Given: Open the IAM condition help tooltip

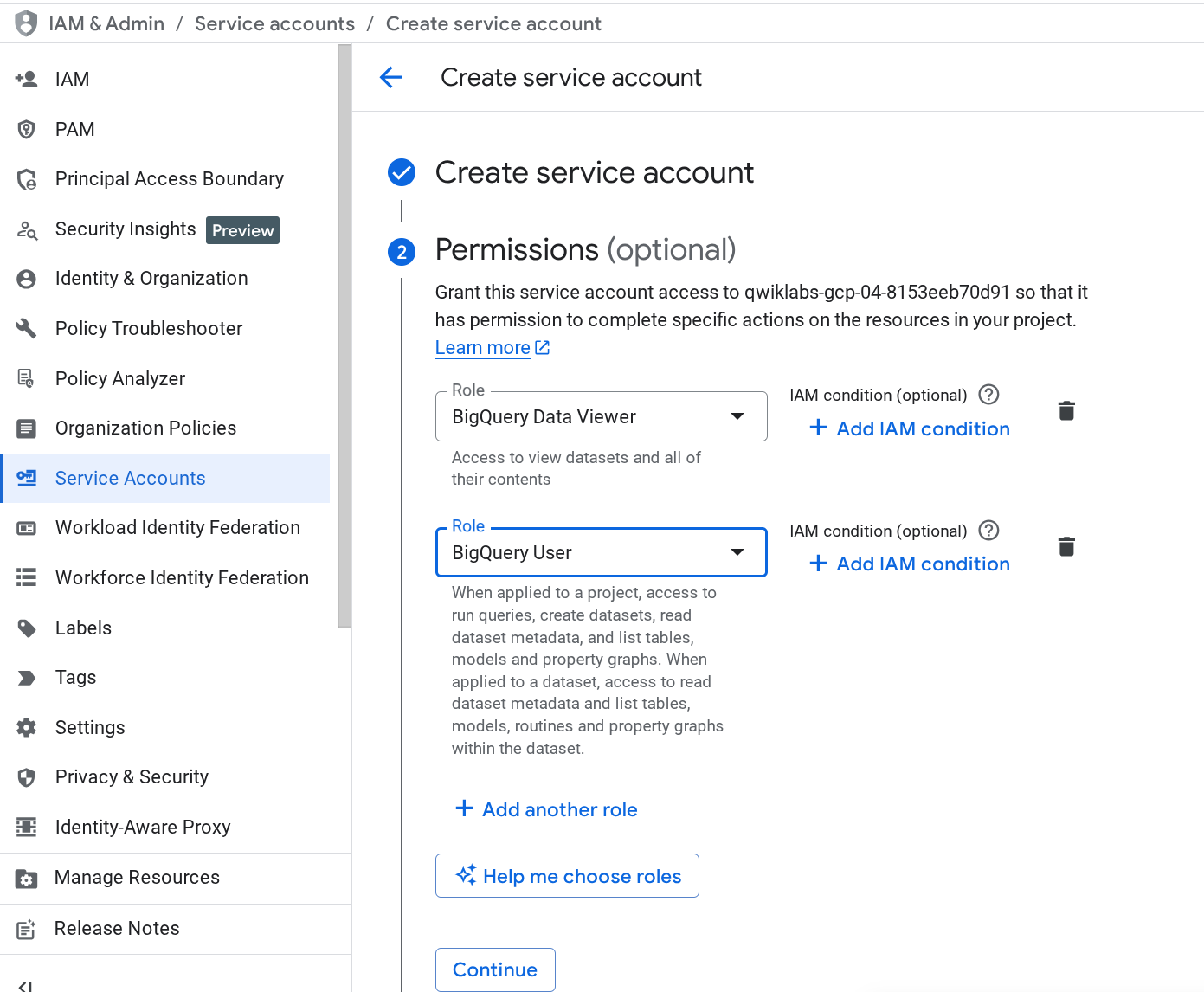Looking at the screenshot, I should 988,395.
